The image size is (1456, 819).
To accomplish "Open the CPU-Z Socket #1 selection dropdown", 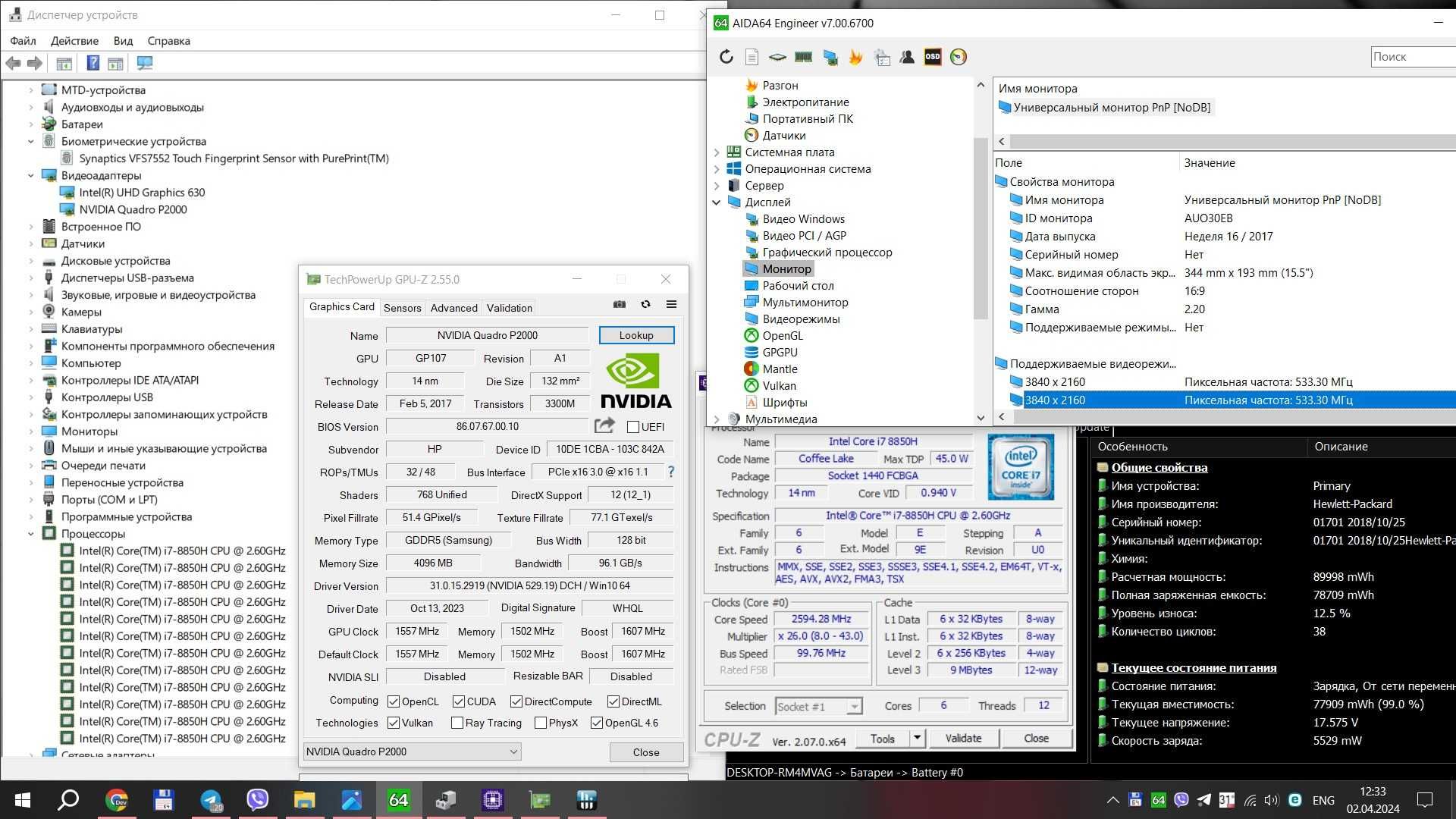I will [819, 706].
